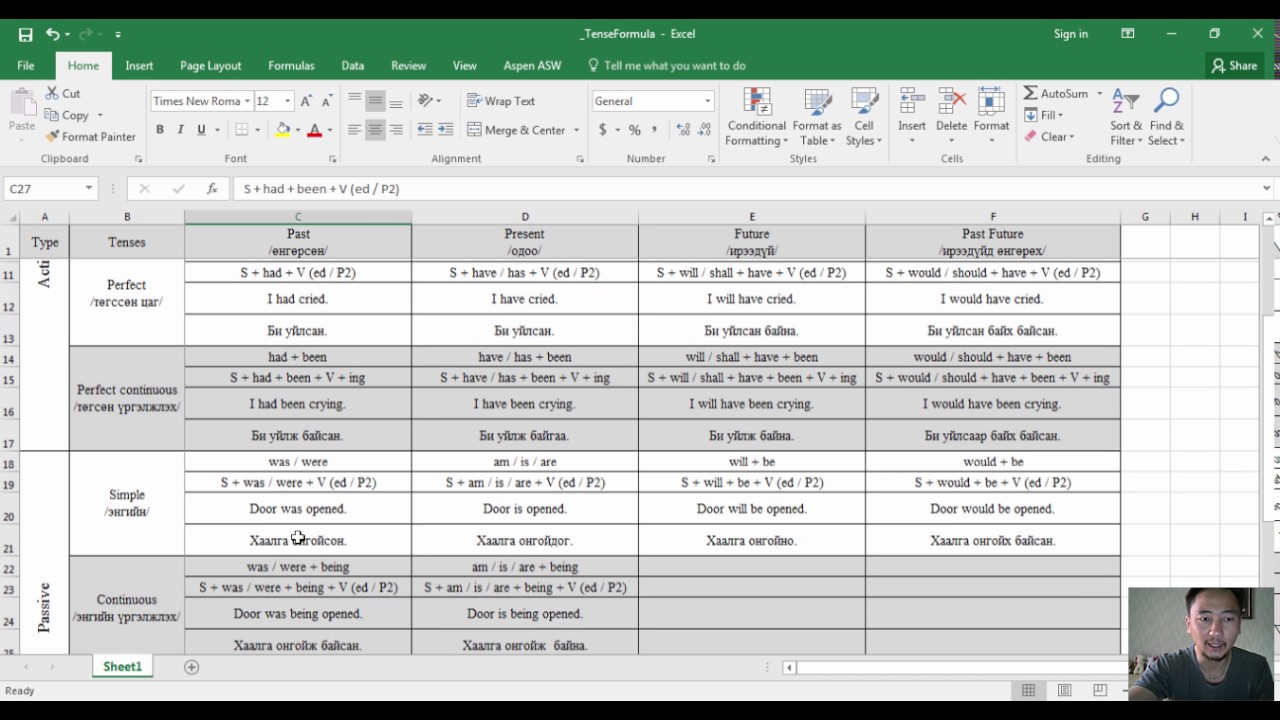Add a new sheet with plus button

click(191, 667)
